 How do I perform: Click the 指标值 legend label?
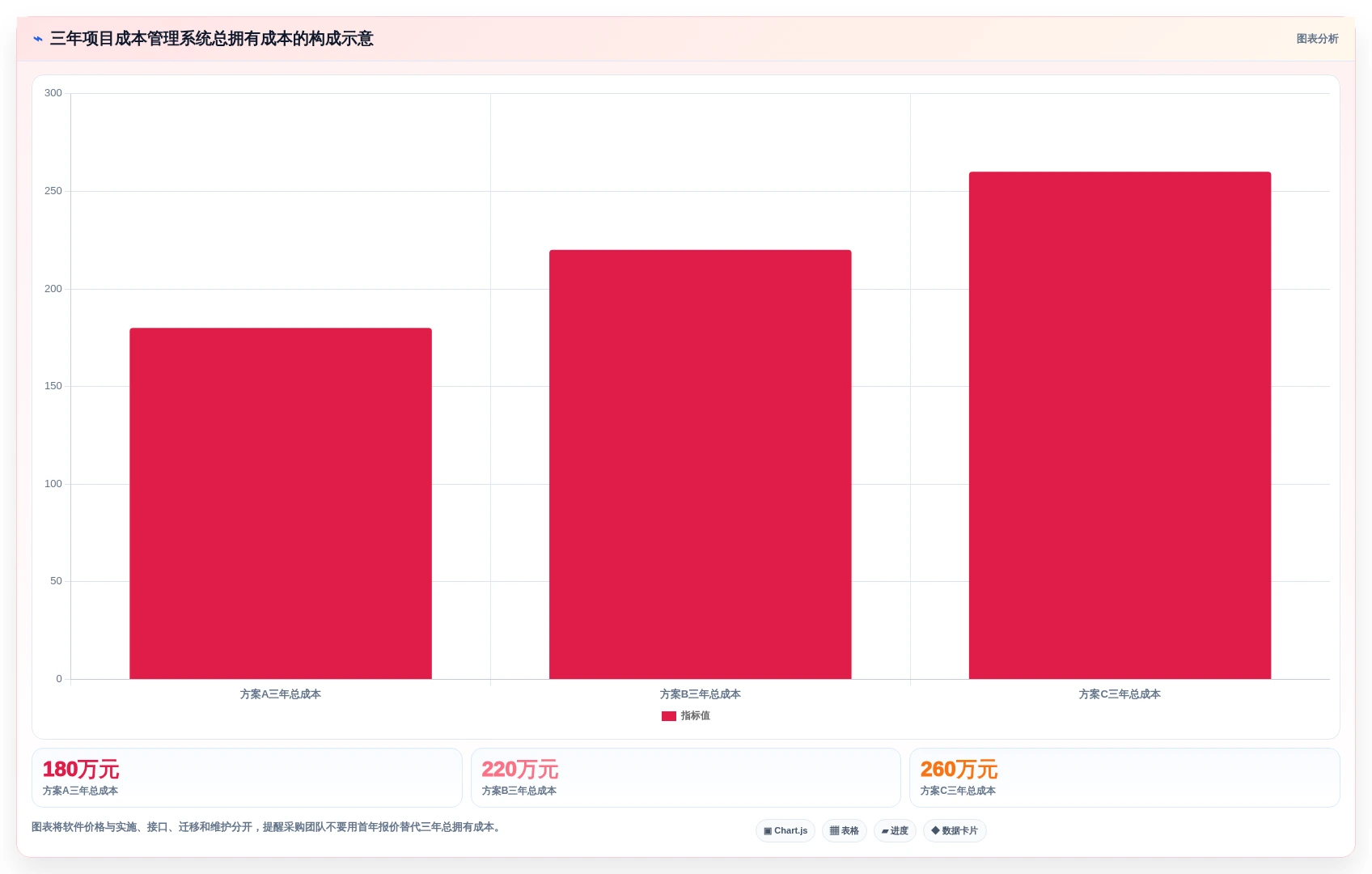pos(695,716)
